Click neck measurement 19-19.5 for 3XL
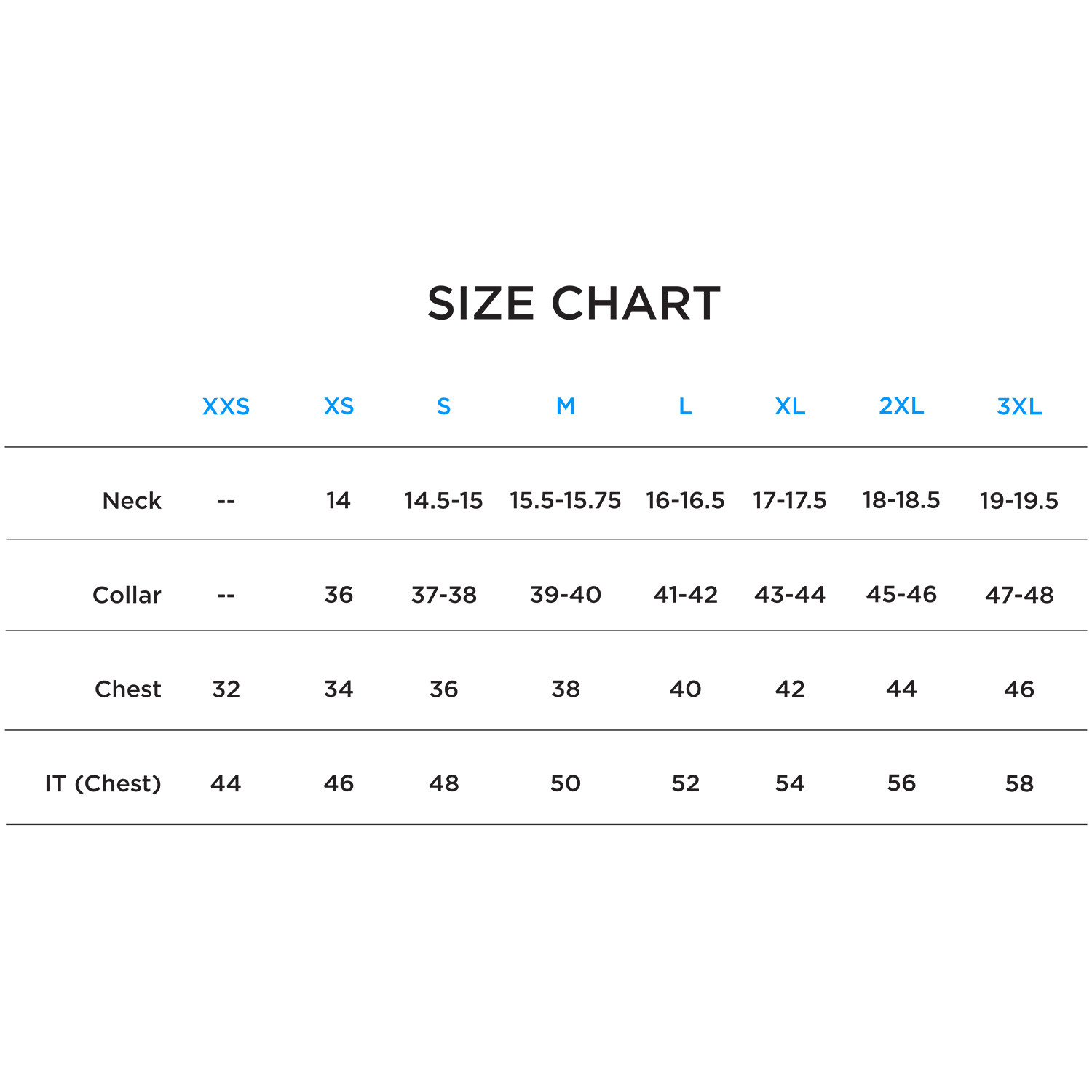Screen dimensions: 1092x1092 point(1019,501)
